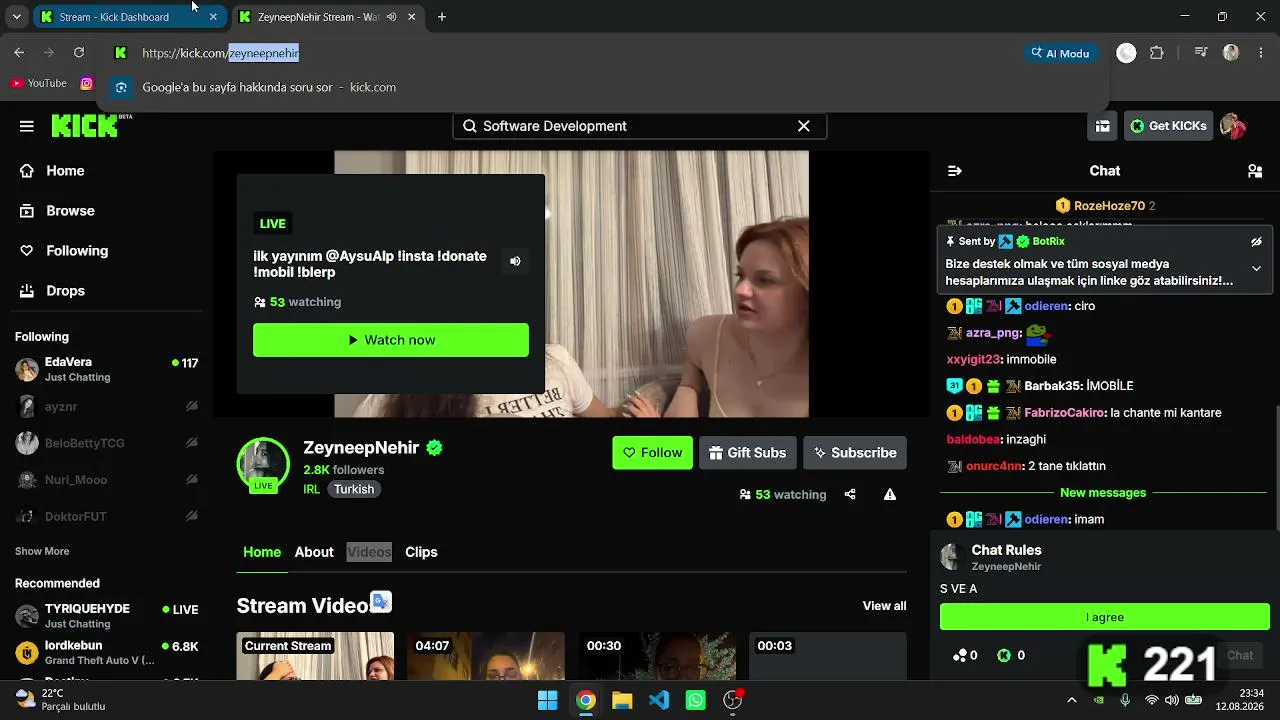Show hidden system tray icons
The height and width of the screenshot is (720, 1280).
click(1071, 700)
